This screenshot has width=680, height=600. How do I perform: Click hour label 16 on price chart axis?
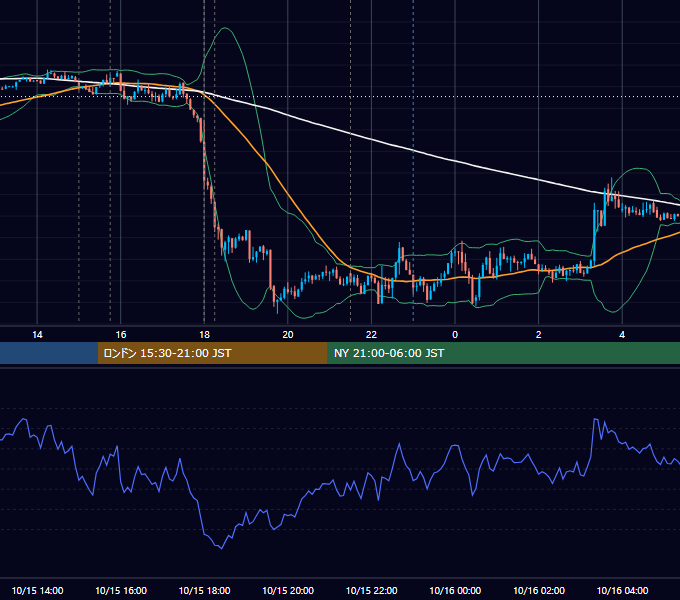pyautogui.click(x=121, y=334)
